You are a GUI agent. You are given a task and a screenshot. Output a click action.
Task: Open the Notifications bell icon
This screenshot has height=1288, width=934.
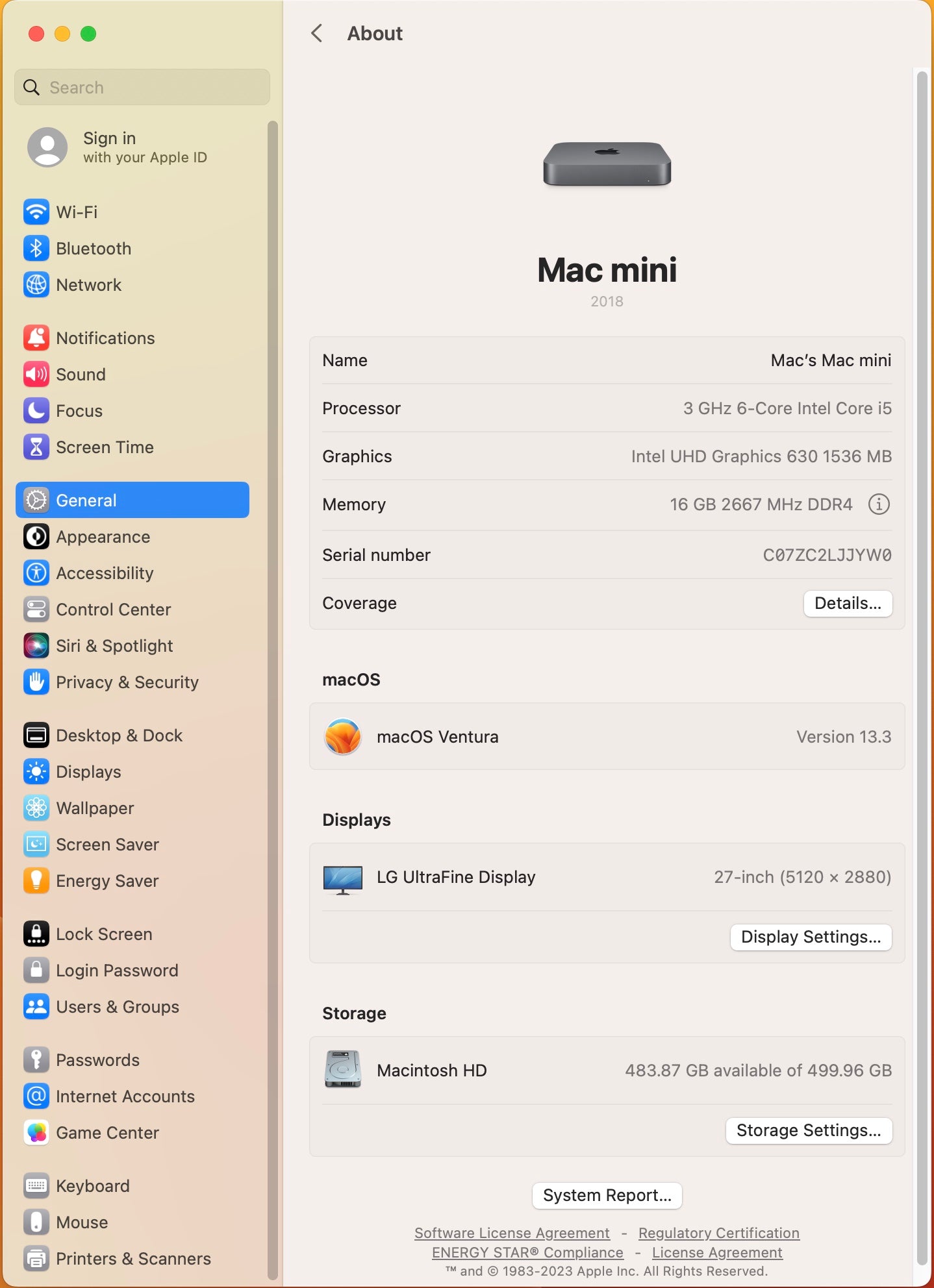pyautogui.click(x=36, y=338)
